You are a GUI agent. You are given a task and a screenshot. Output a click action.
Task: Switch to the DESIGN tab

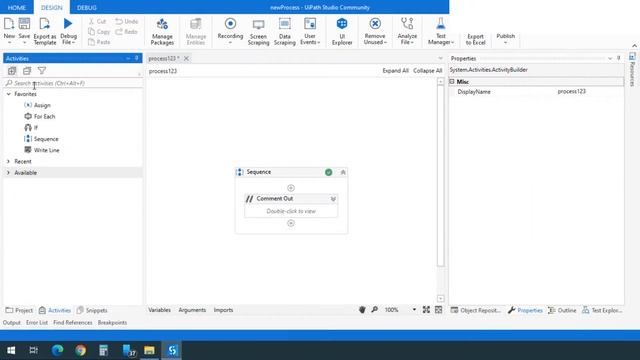tap(51, 7)
